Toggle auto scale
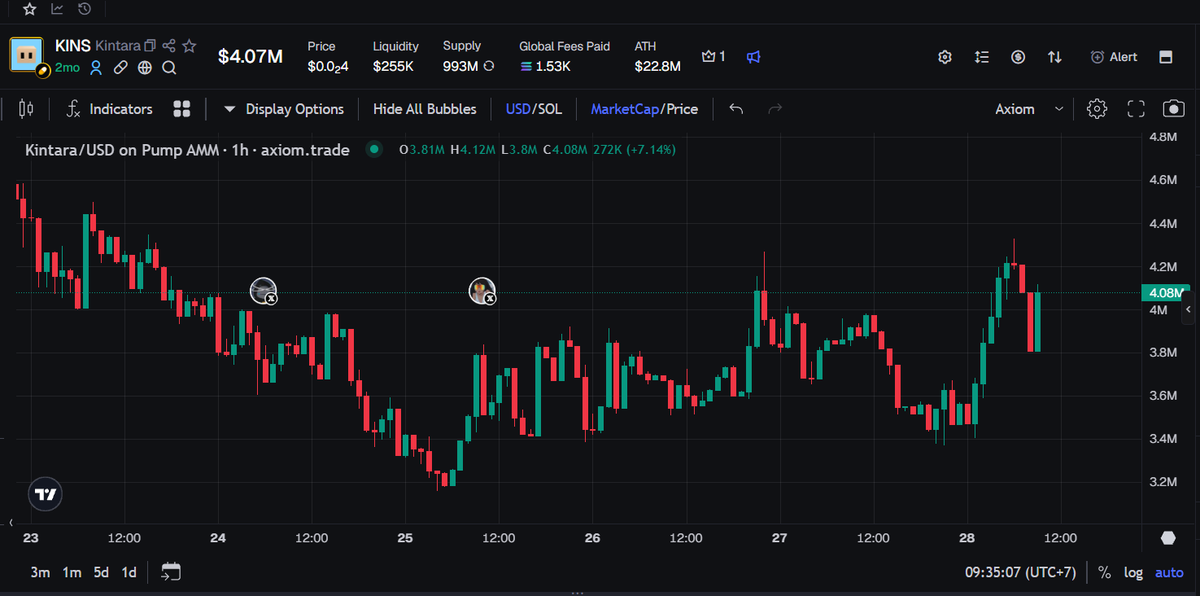This screenshot has height=596, width=1200. [1169, 573]
